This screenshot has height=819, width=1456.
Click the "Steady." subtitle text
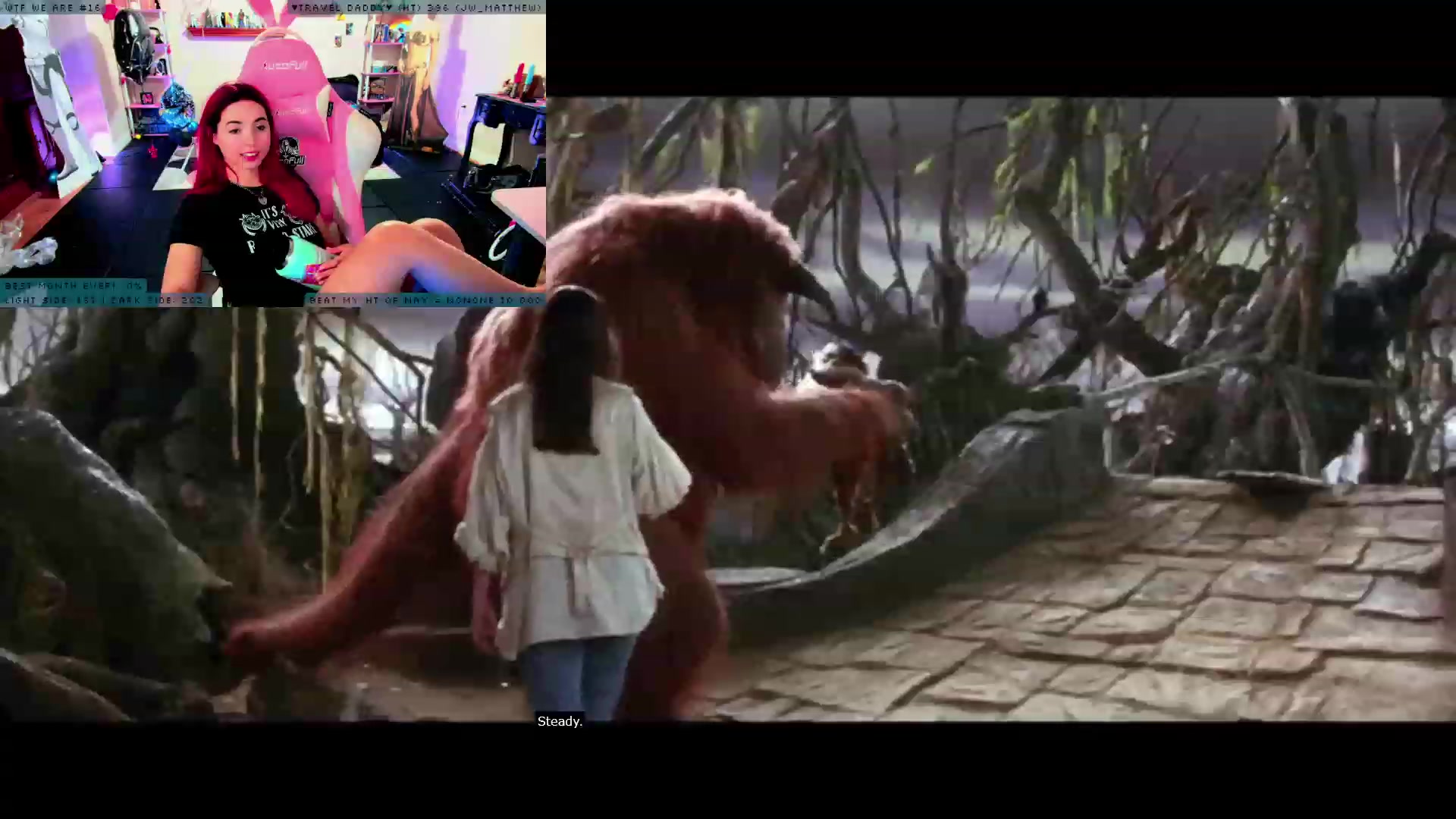point(560,721)
